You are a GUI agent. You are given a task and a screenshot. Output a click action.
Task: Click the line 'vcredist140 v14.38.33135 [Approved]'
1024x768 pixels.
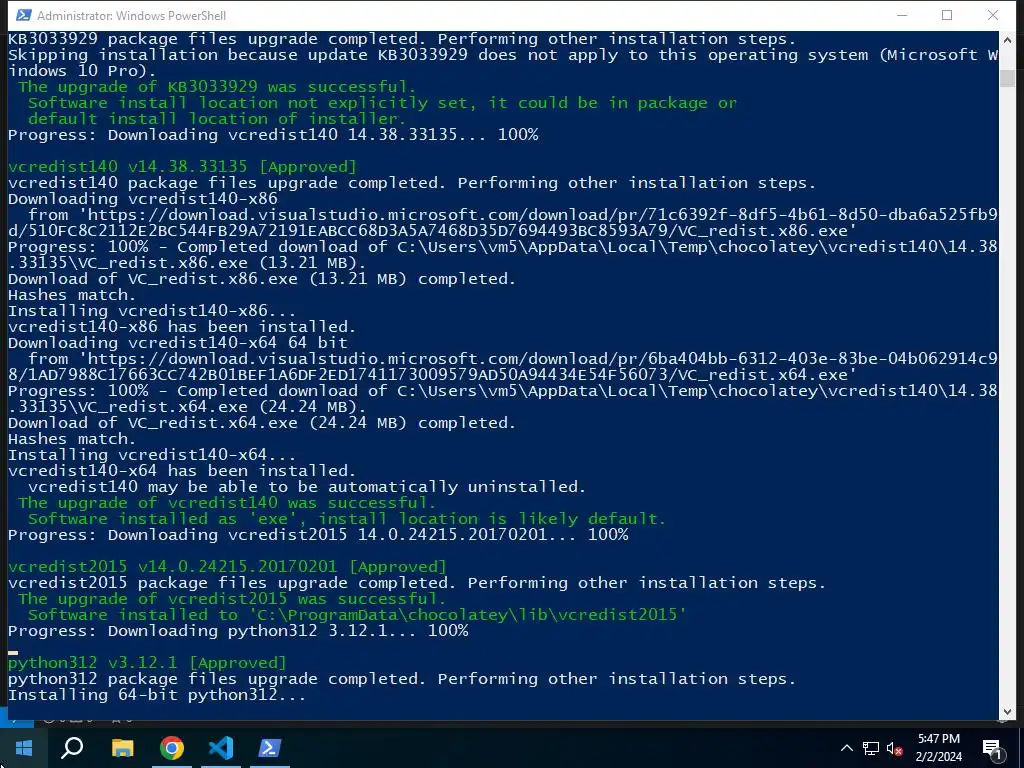point(182,167)
